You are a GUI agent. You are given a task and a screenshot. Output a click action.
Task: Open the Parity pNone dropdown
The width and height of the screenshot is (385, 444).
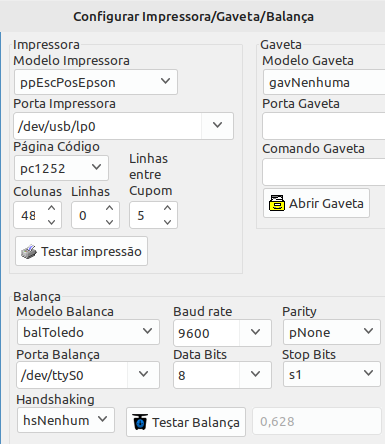(332, 332)
